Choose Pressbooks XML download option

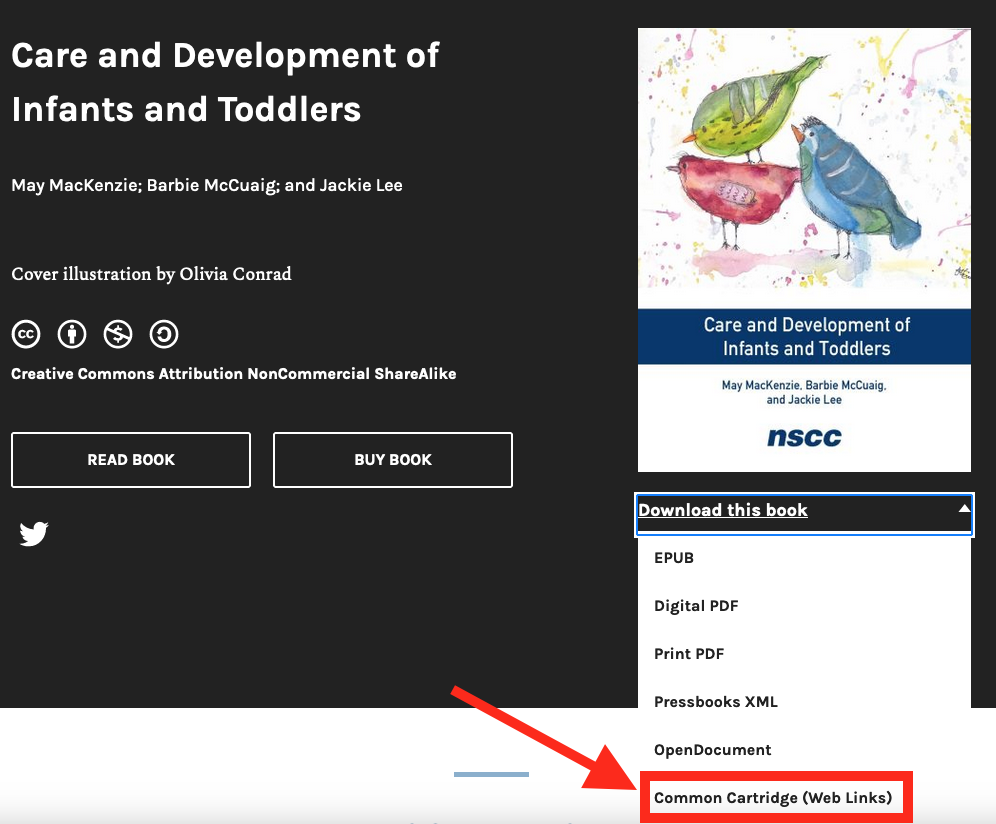click(x=716, y=702)
